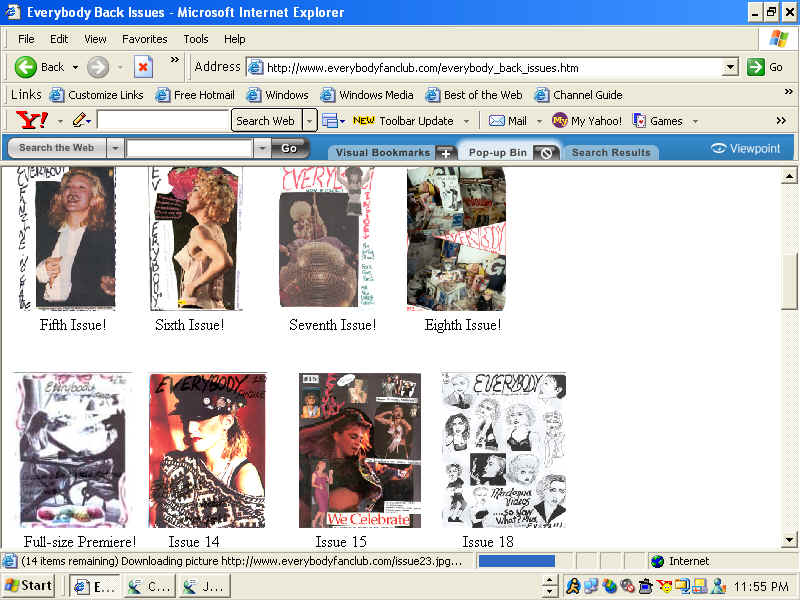
Task: Toggle the pop-up blocker icon beside Pop-up Bin
Action: tap(546, 153)
